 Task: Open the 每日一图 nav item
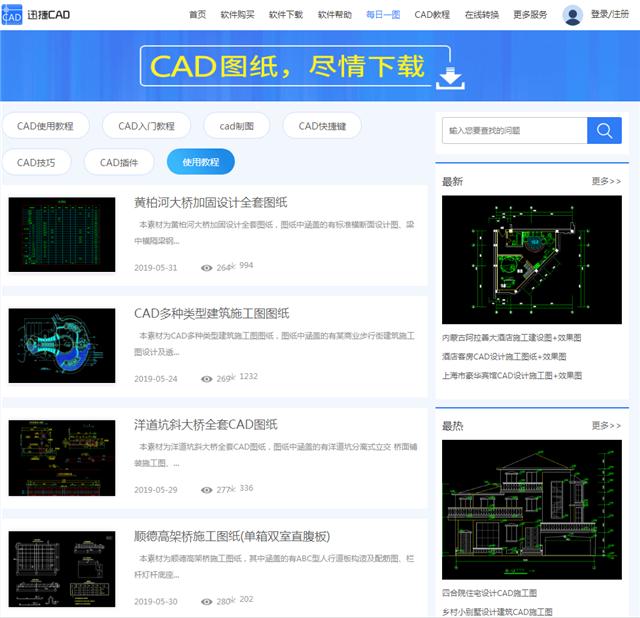(x=383, y=15)
